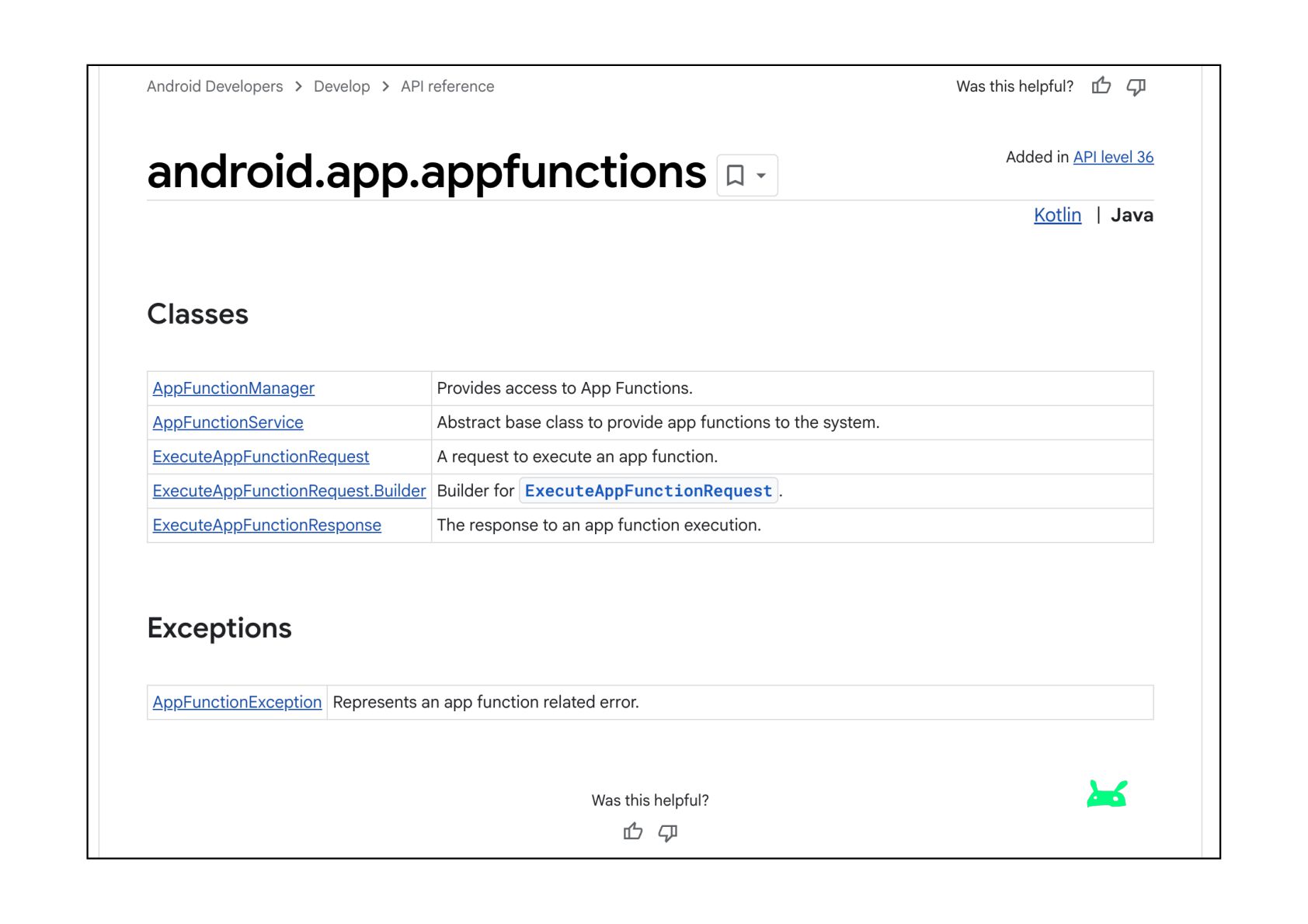Click 'The response to an app function execution.'
This screenshot has height=924, width=1308.
[x=599, y=525]
